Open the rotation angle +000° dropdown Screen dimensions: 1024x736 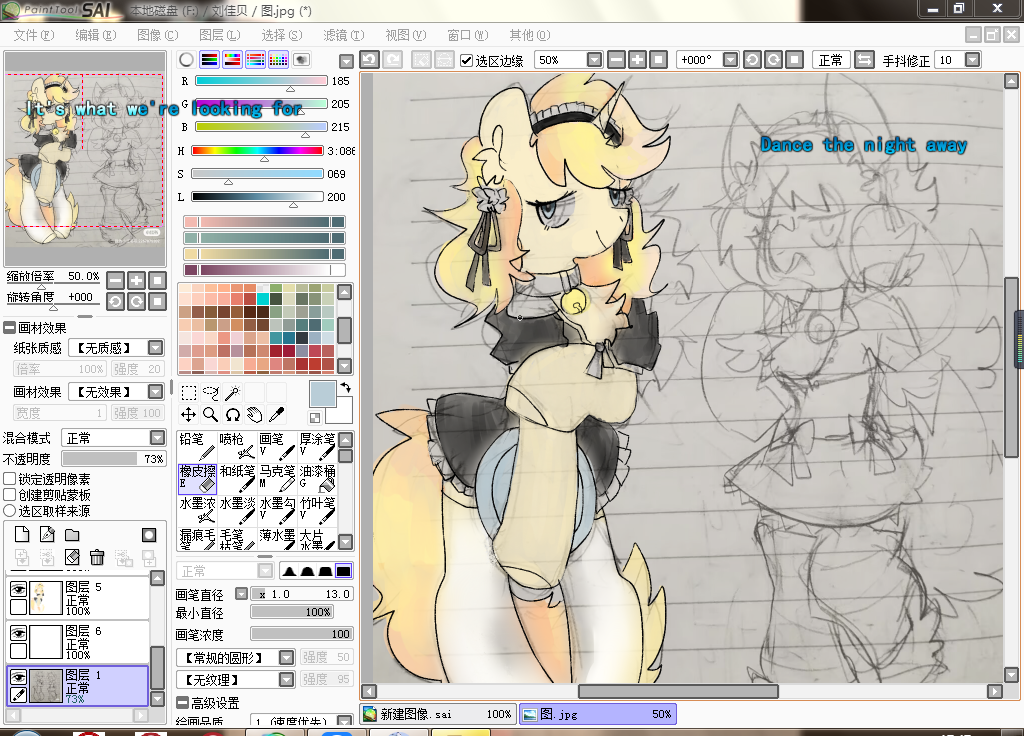731,60
